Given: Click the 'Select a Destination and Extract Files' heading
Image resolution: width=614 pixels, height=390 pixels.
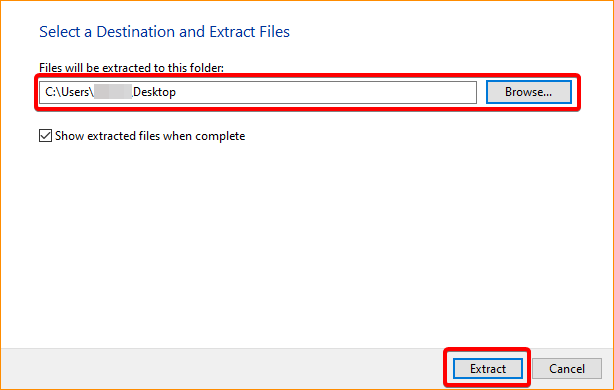Looking at the screenshot, I should coord(164,32).
